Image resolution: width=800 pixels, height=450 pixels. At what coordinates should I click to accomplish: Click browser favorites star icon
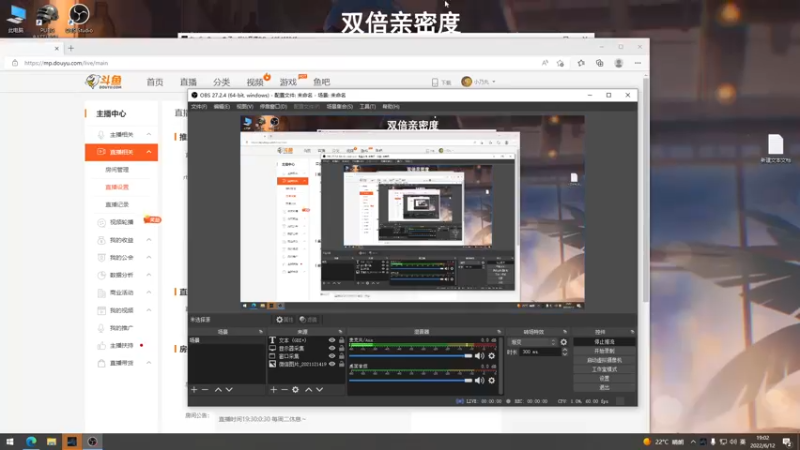point(581,63)
